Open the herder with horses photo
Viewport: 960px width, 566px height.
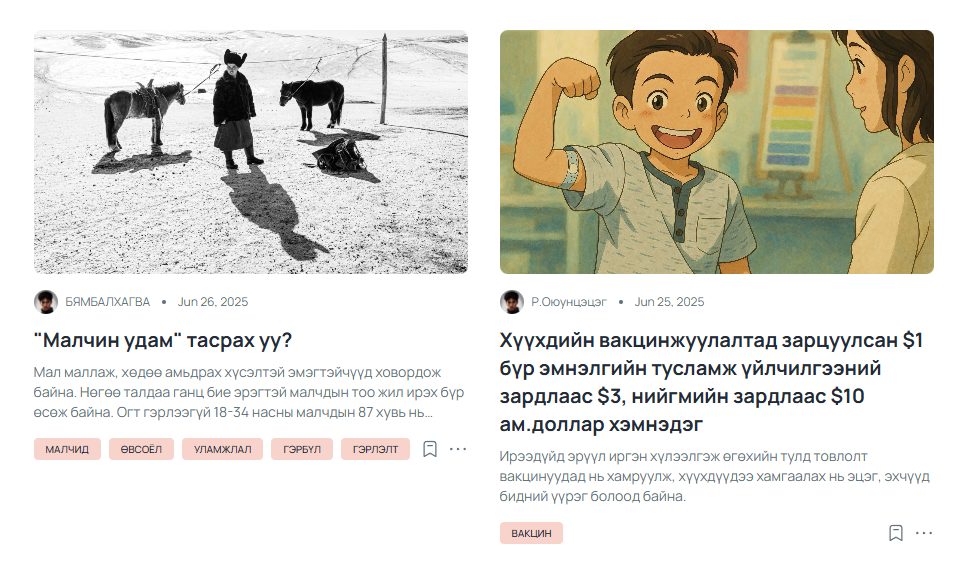[x=251, y=151]
